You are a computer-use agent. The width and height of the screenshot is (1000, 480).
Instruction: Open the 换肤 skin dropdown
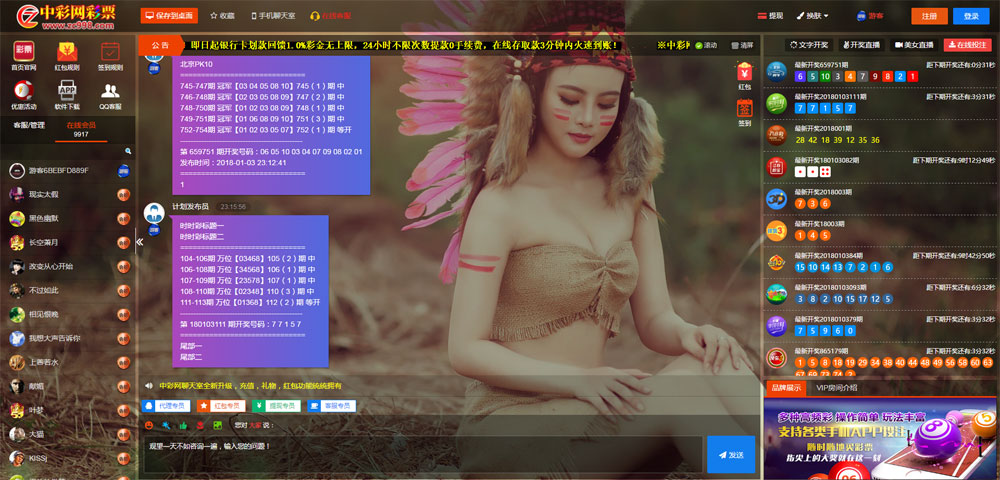pos(814,16)
